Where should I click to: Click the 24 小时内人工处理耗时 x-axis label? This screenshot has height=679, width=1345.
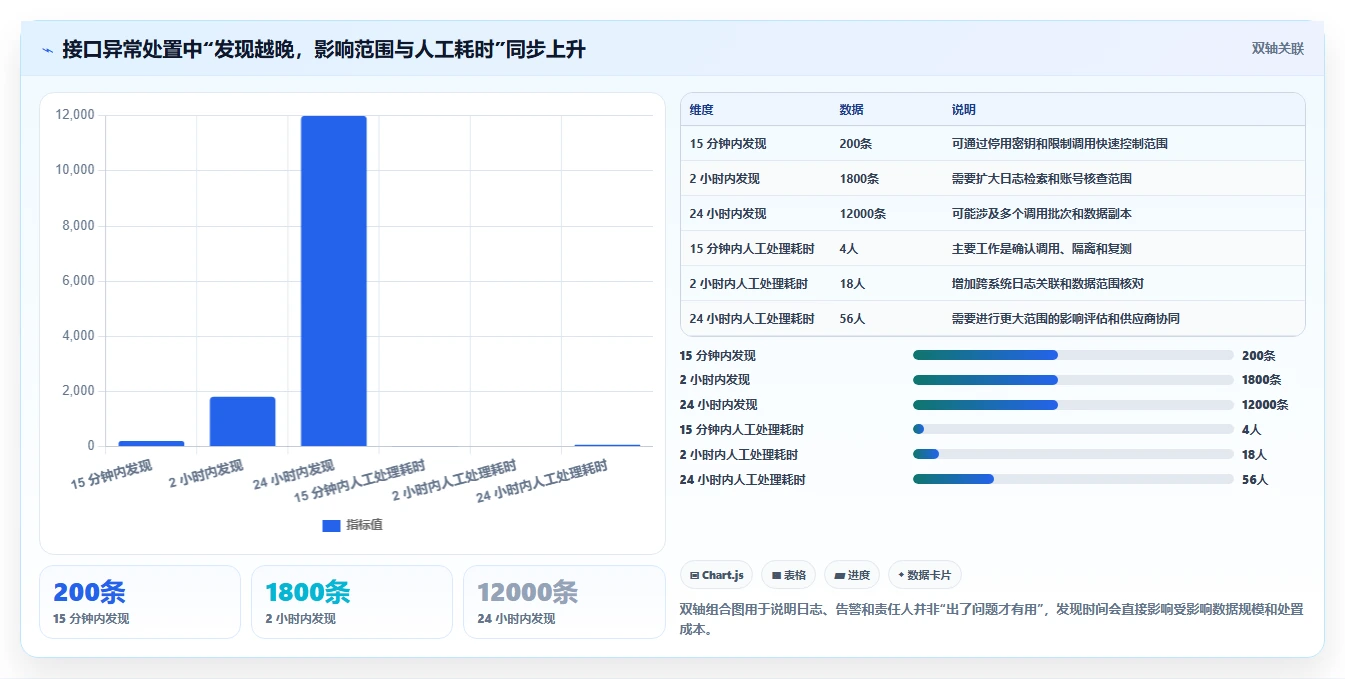542,481
